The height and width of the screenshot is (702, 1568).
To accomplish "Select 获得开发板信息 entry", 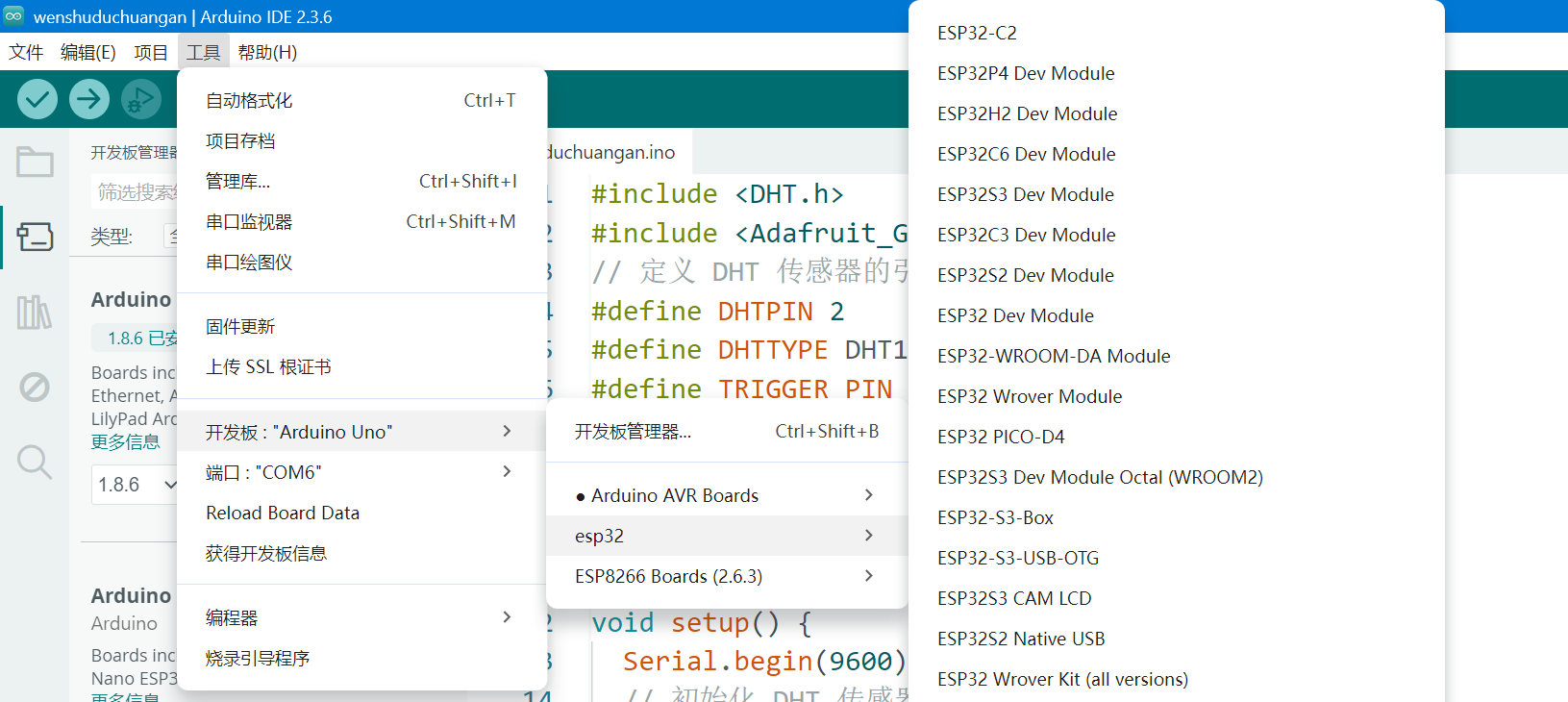I will [361, 554].
